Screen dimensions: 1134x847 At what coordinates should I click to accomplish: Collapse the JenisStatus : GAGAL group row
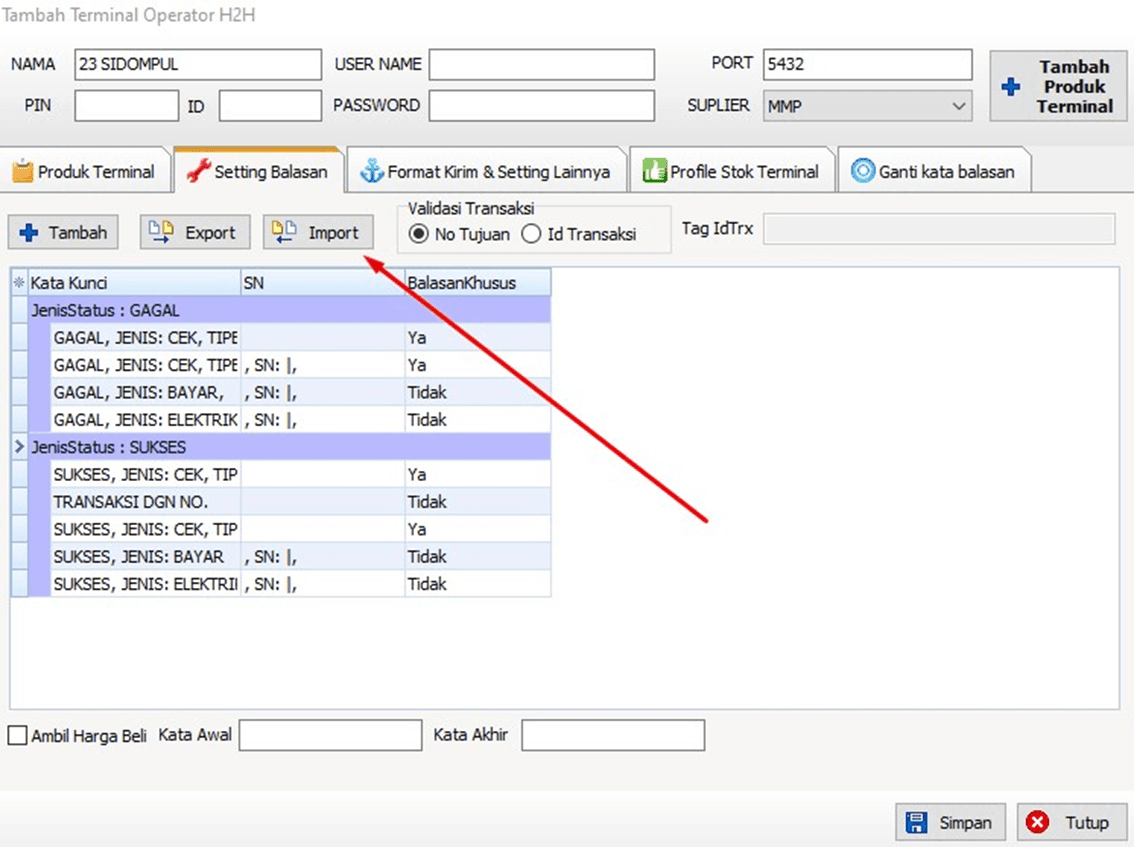(x=20, y=311)
